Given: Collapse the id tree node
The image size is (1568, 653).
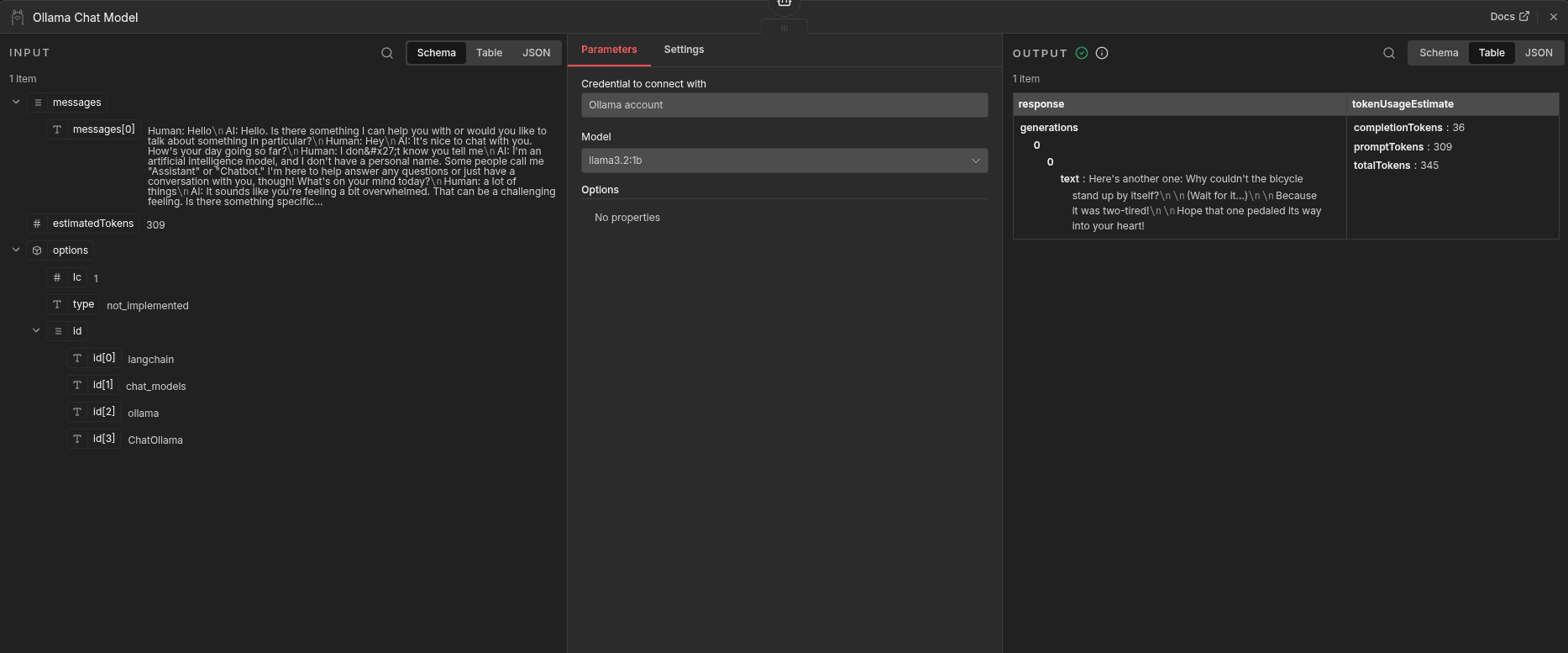Looking at the screenshot, I should (x=36, y=330).
